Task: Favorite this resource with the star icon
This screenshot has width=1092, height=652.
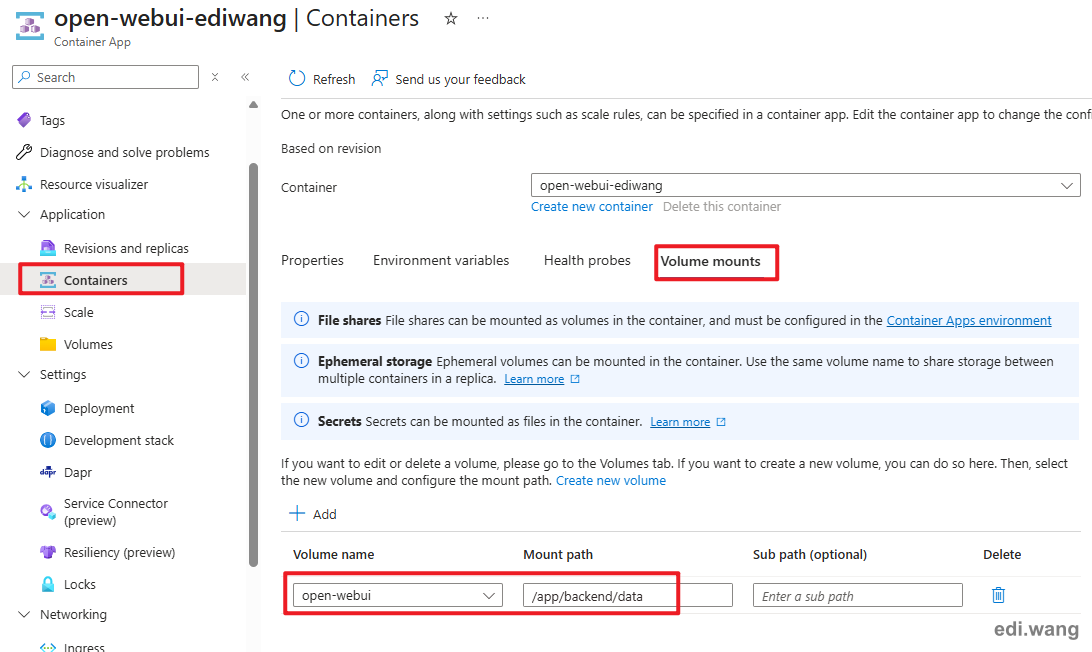Action: click(x=451, y=19)
